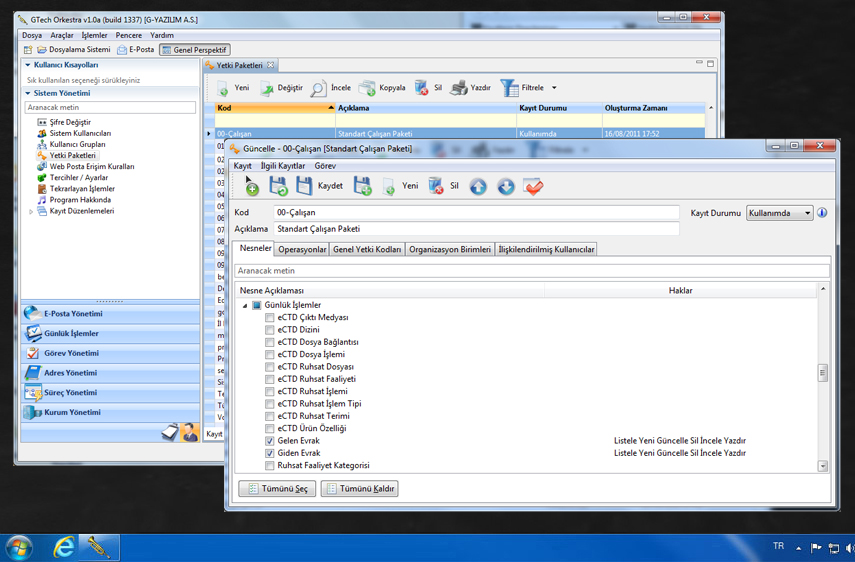Switch to the Operasyonlar tab
The image size is (855, 562).
point(302,250)
